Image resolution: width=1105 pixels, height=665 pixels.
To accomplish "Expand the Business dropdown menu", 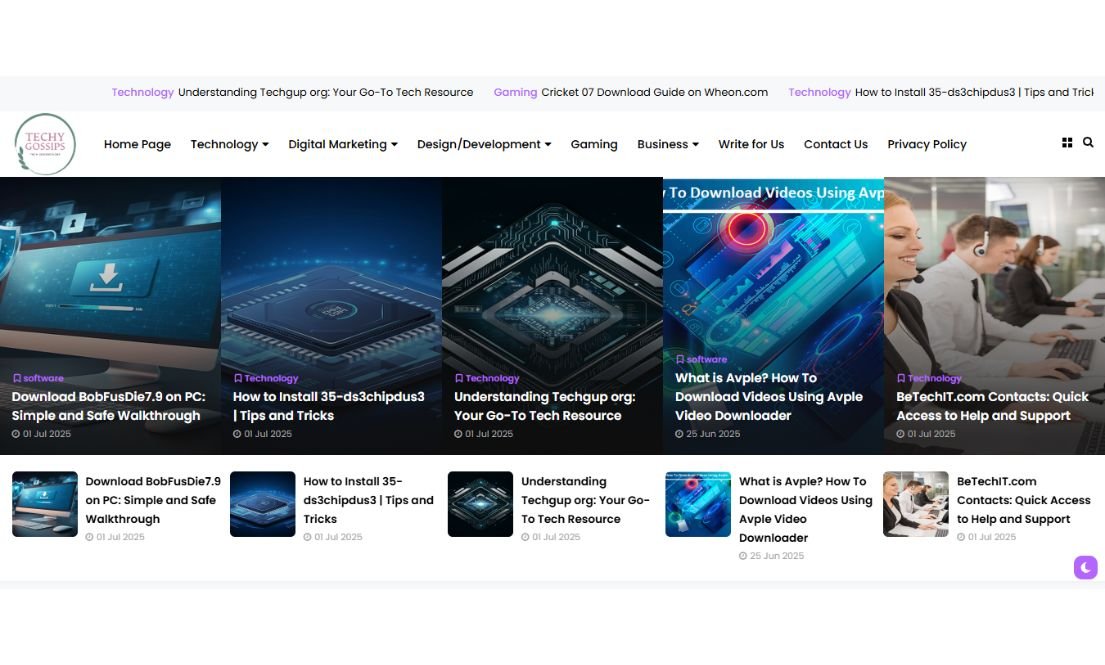I will [668, 144].
